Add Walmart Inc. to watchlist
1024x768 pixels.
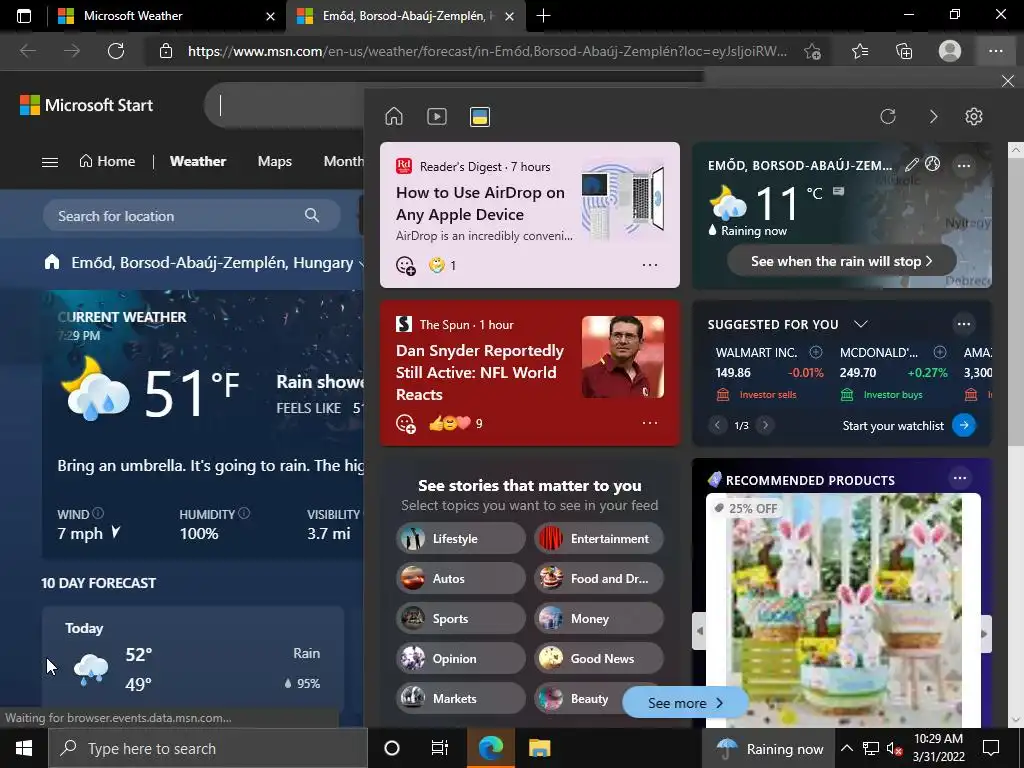pos(816,352)
